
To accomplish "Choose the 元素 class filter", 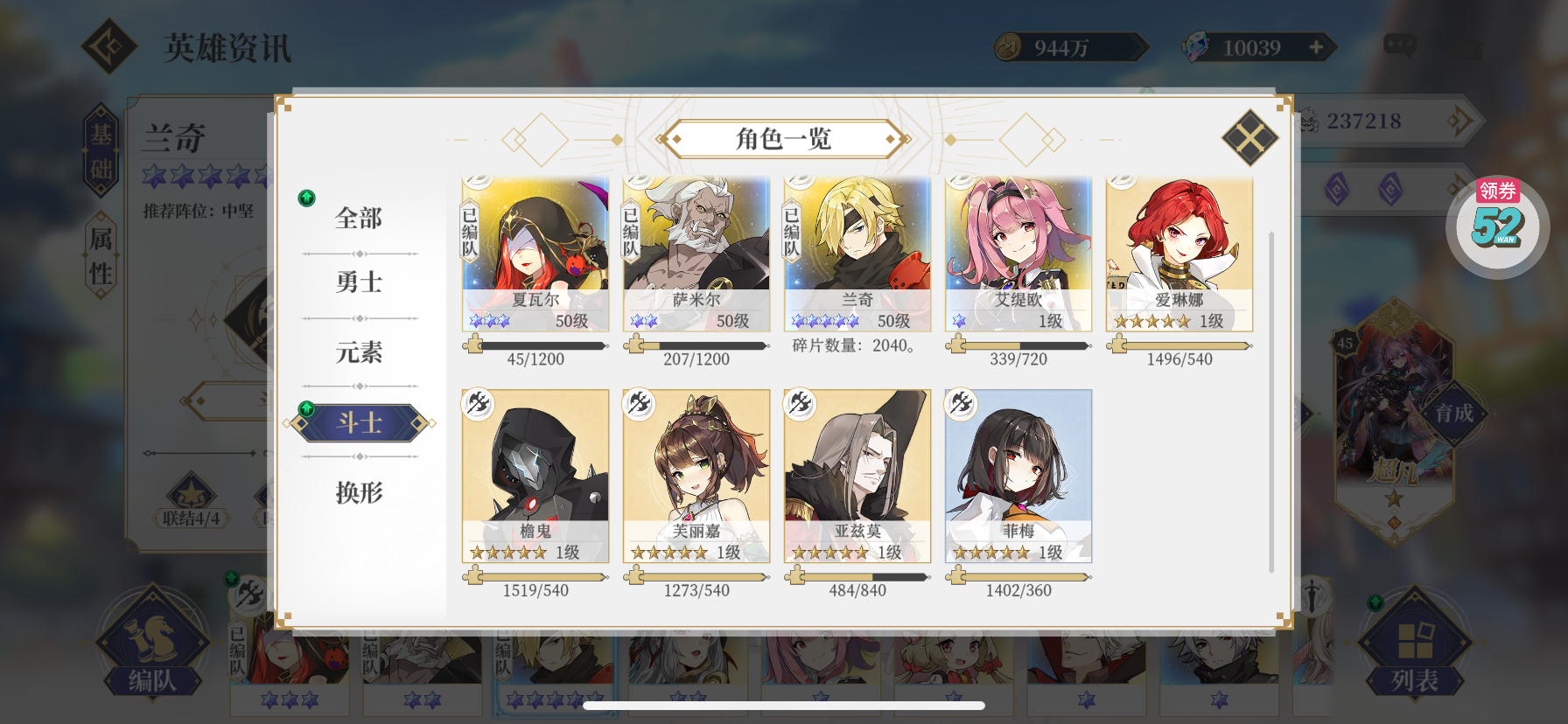I will (359, 352).
